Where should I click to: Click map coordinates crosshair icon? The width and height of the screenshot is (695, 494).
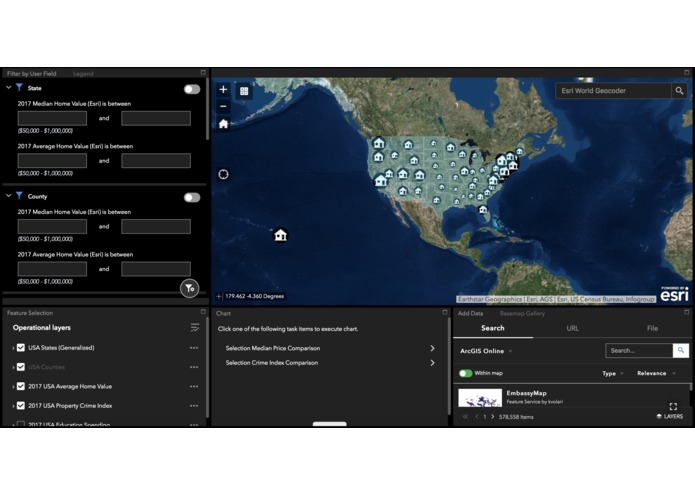tap(219, 296)
